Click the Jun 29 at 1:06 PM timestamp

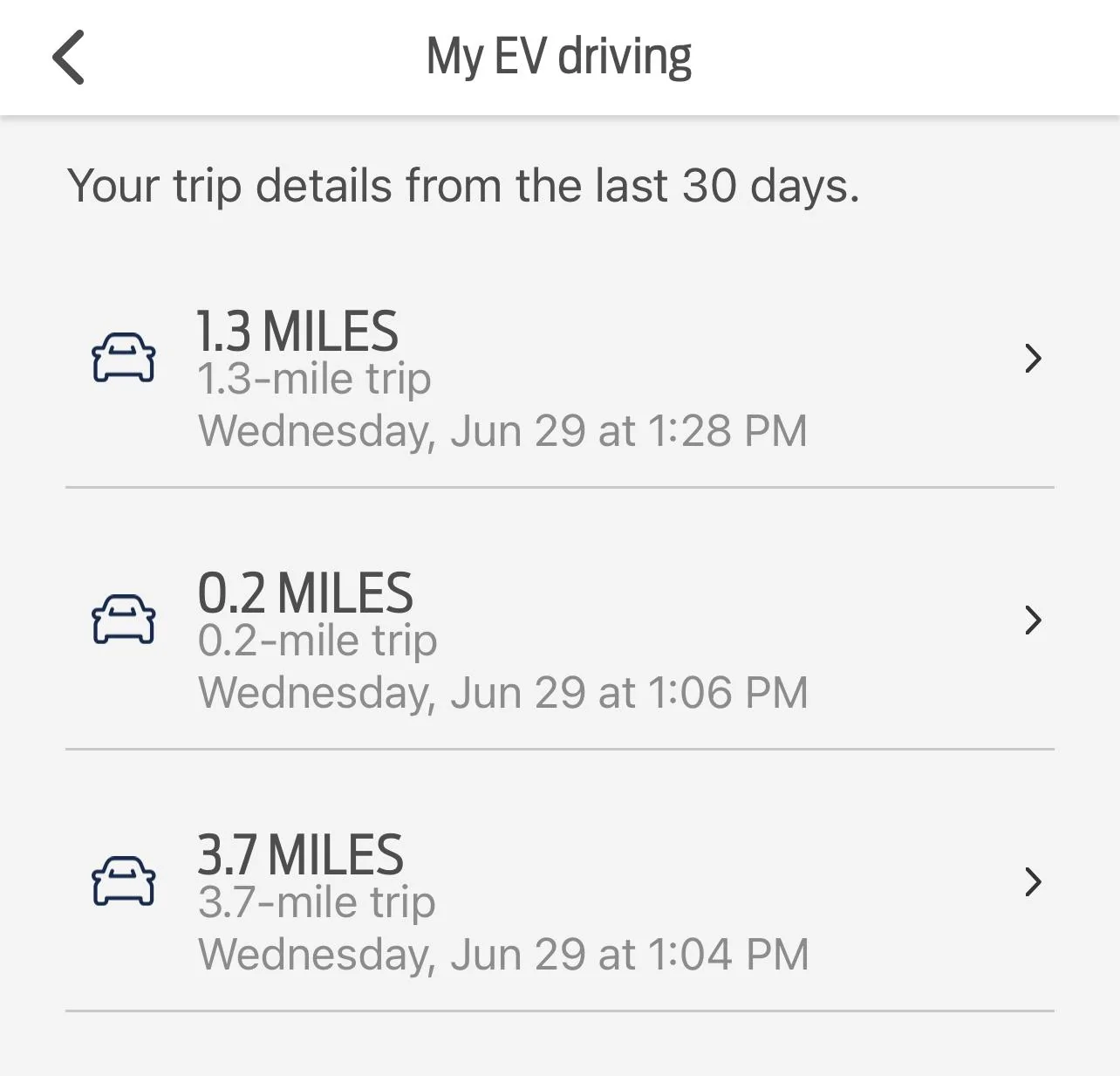pos(502,693)
